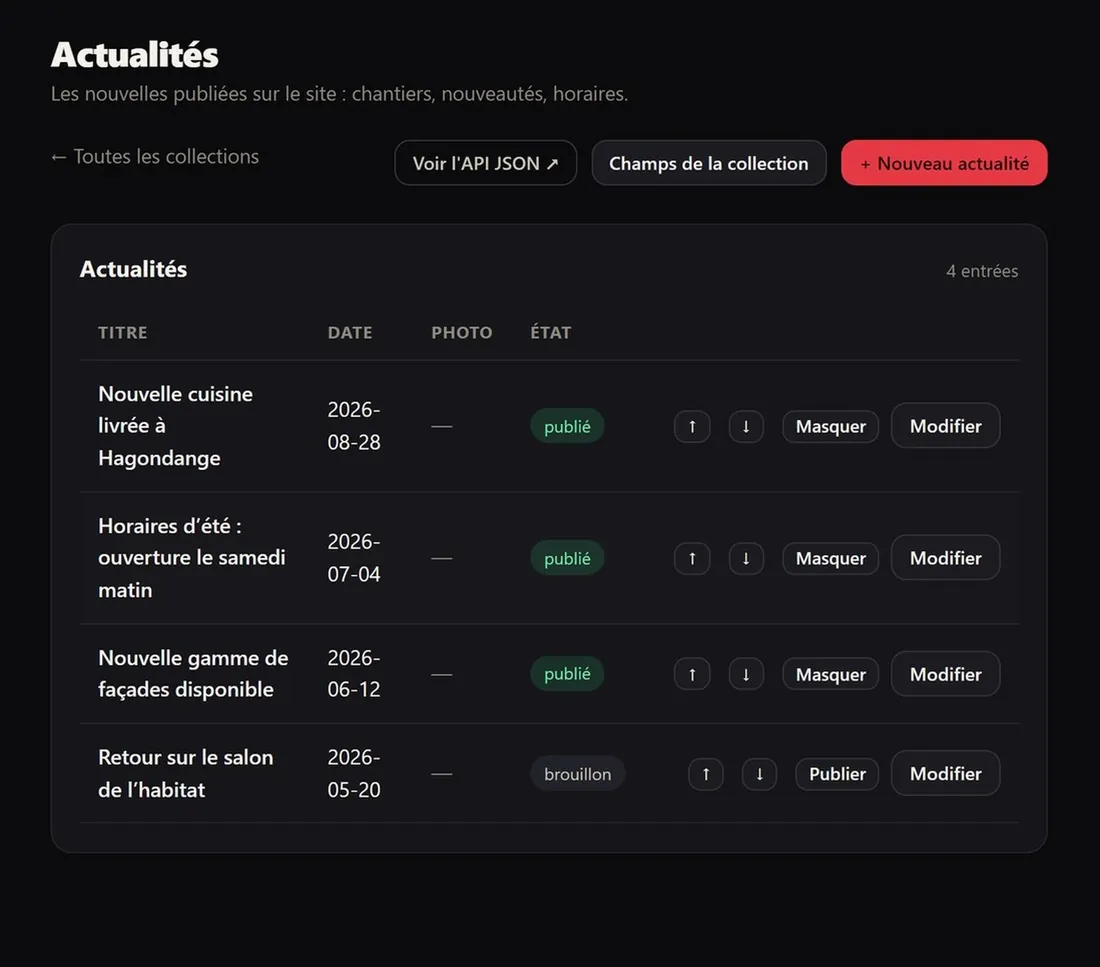Click the 4 entrées count label
1100x967 pixels.
pos(982,271)
